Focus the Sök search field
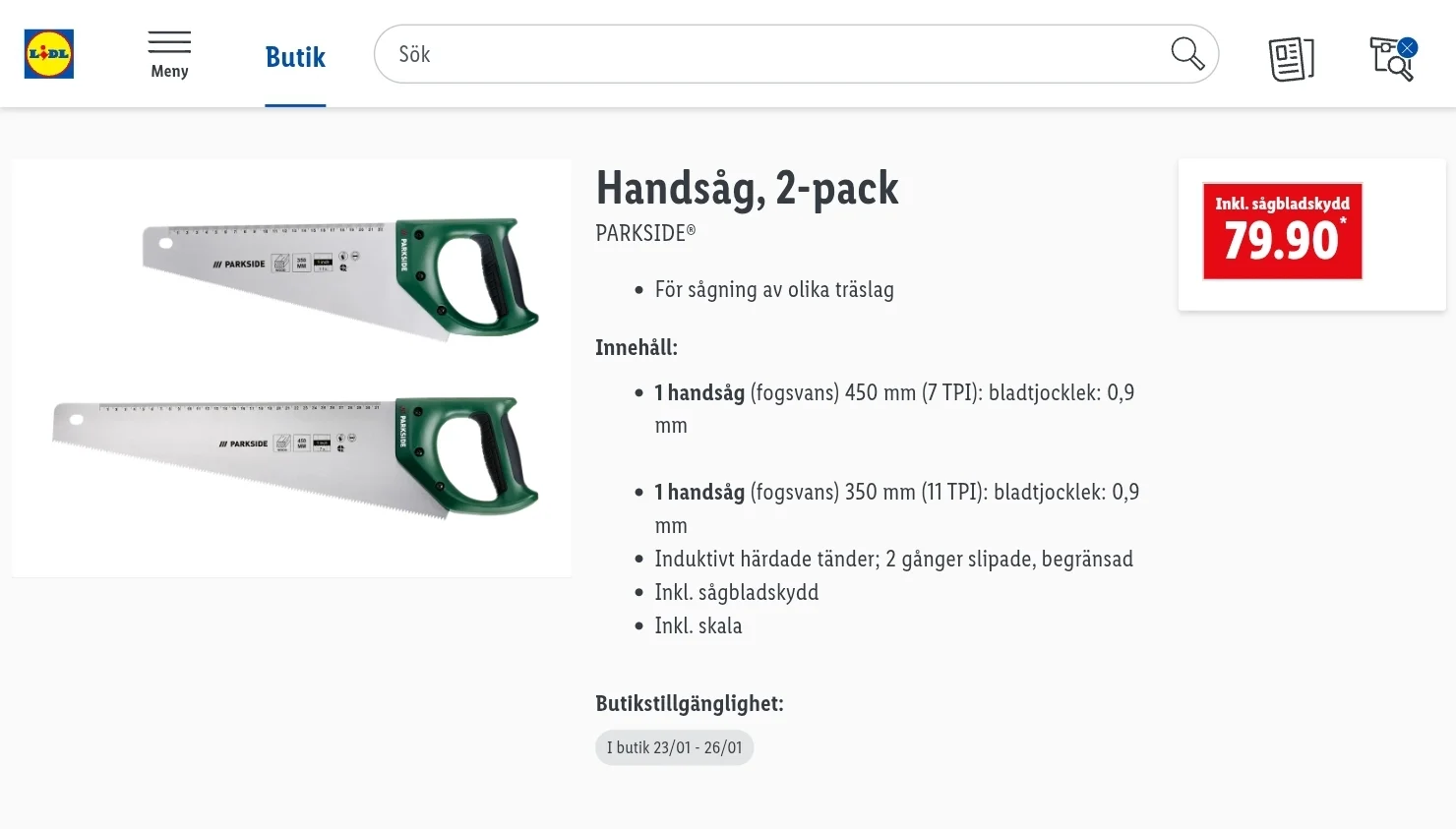This screenshot has height=829, width=1456. click(767, 54)
